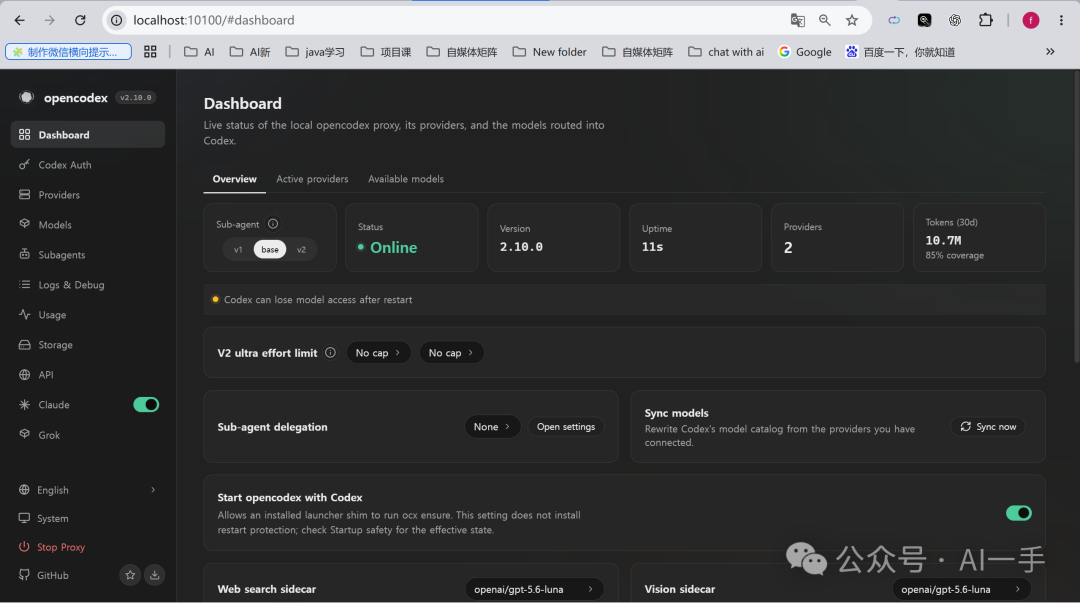Open the java学习 bookmark folder
The height and width of the screenshot is (603, 1080).
point(315,52)
